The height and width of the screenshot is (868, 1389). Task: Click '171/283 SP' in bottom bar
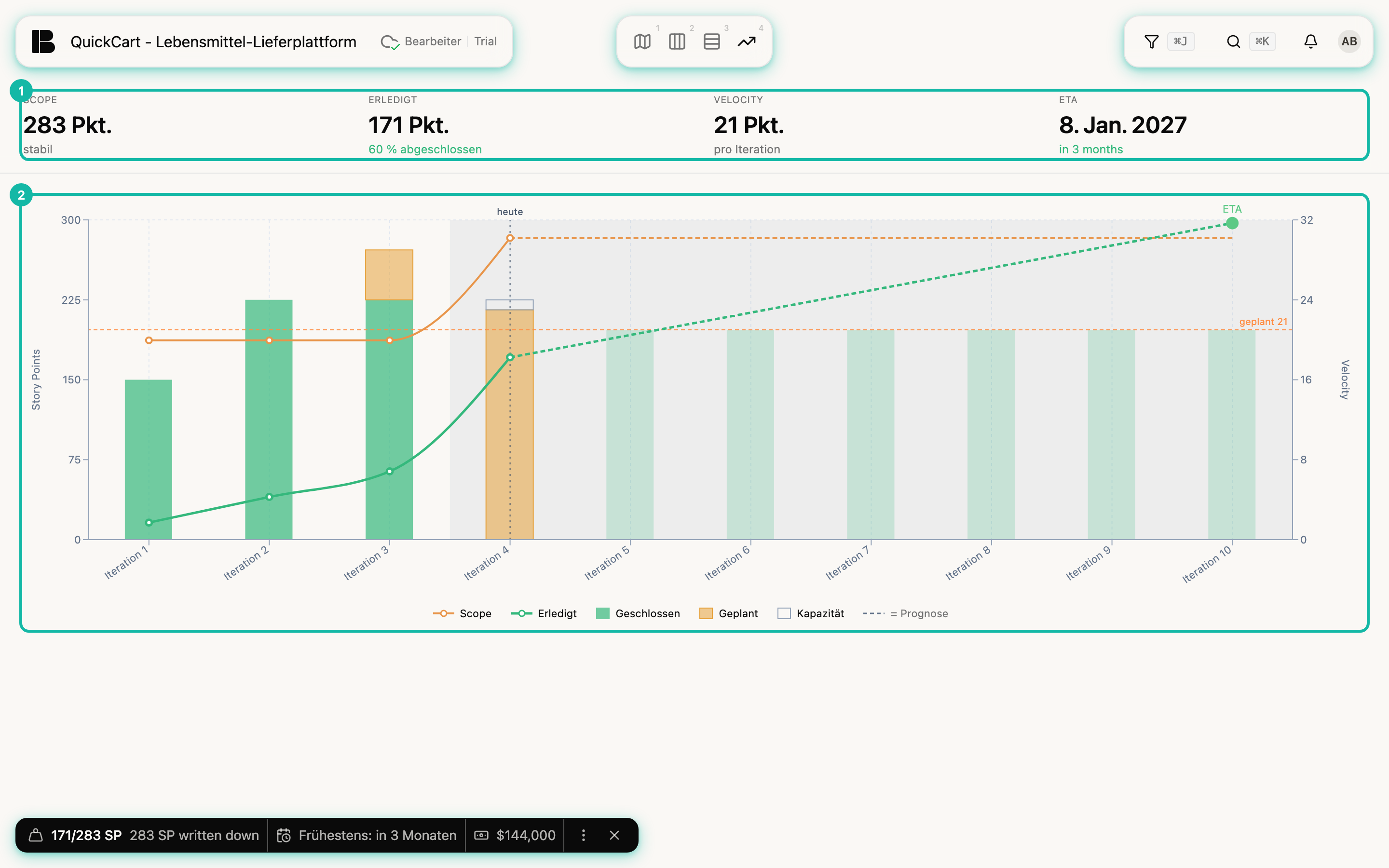86,835
